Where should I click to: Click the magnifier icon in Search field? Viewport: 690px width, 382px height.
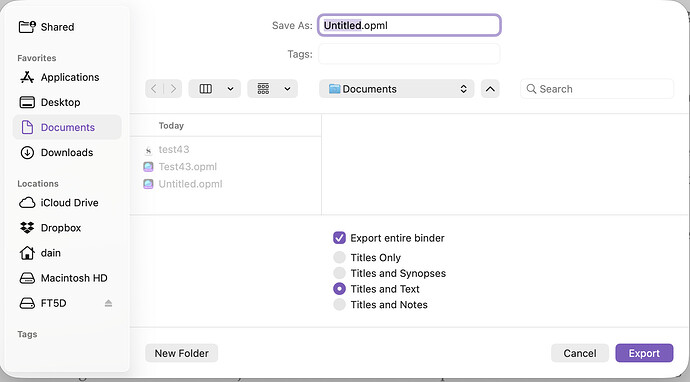click(531, 89)
